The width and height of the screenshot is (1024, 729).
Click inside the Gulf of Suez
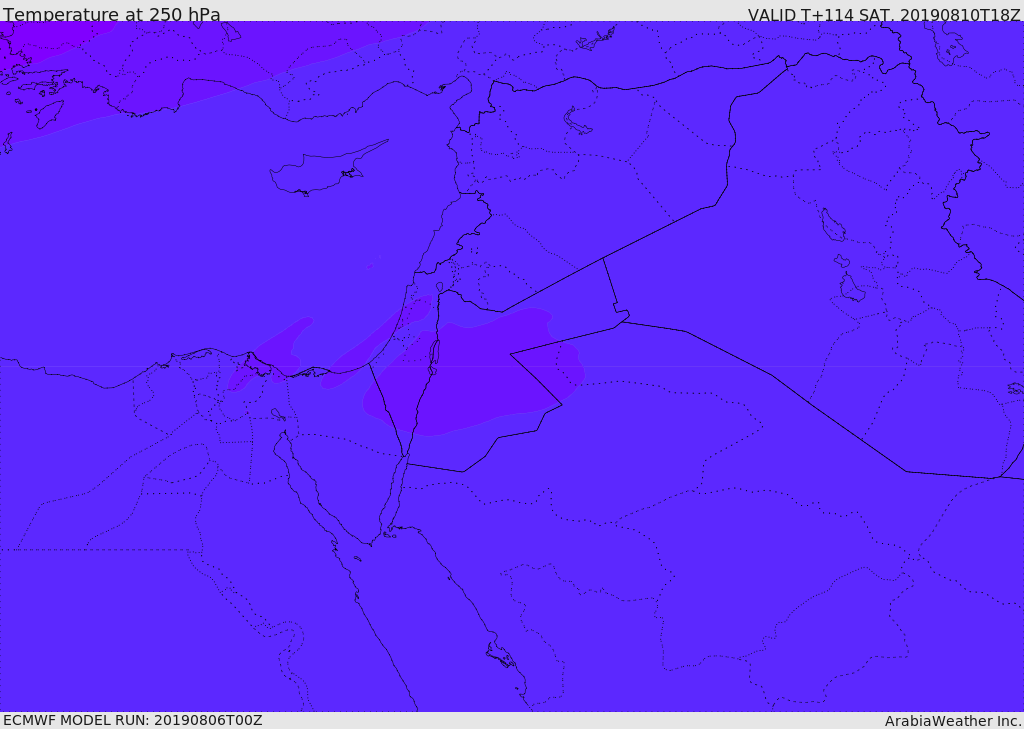tap(305, 480)
